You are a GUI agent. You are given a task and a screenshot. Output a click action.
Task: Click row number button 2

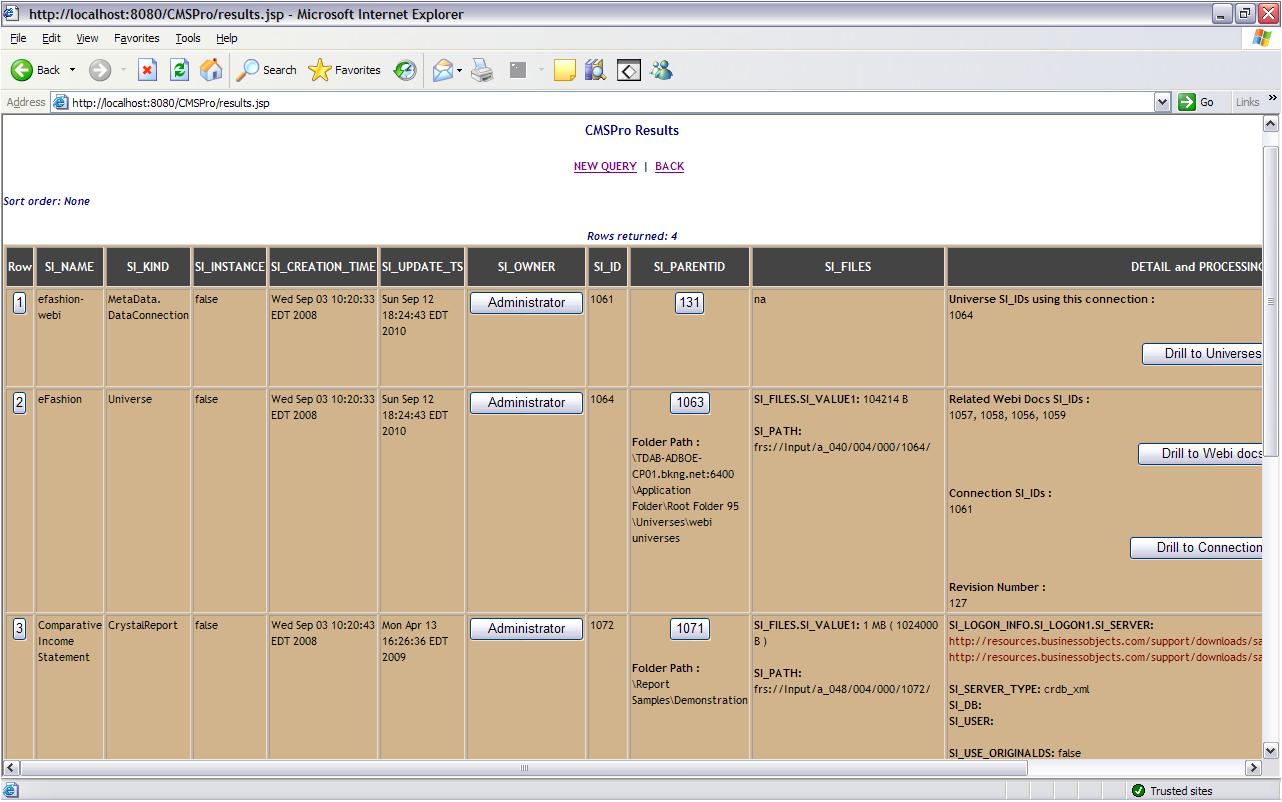point(19,402)
